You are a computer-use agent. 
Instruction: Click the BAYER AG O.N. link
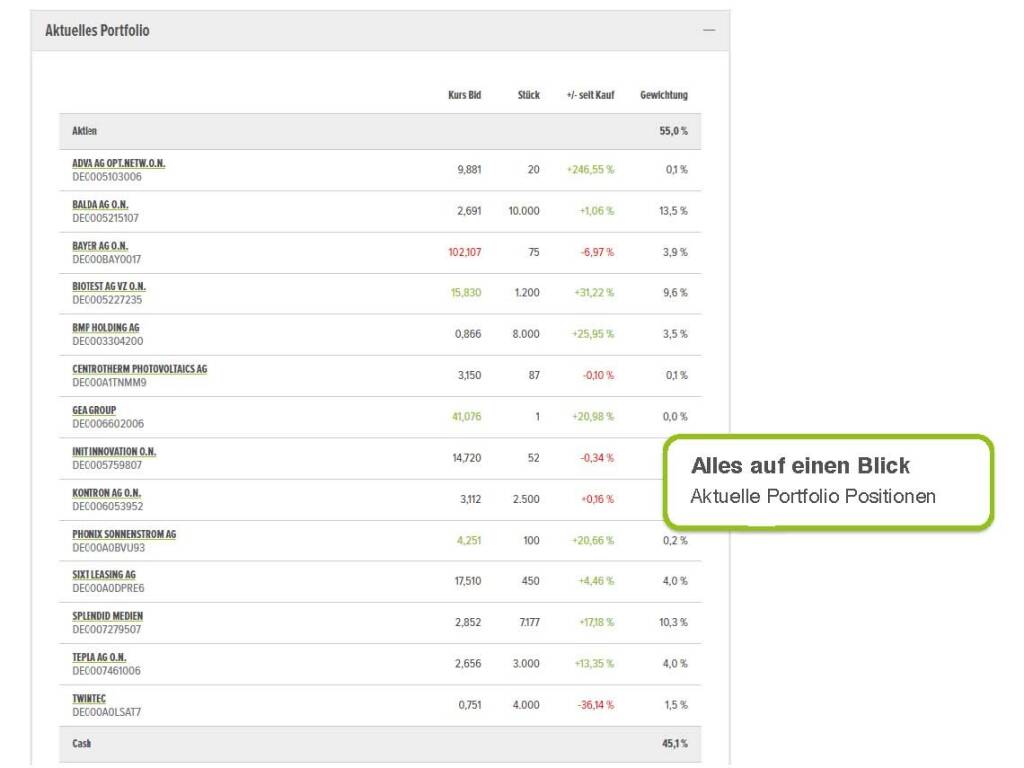100,245
